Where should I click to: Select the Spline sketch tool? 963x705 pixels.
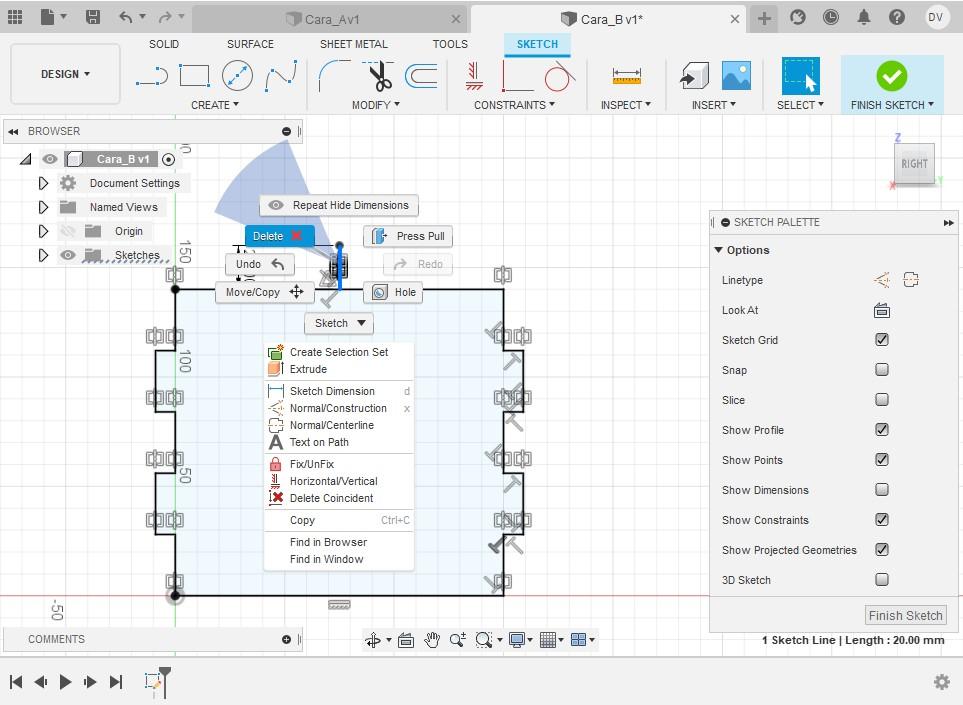[281, 76]
